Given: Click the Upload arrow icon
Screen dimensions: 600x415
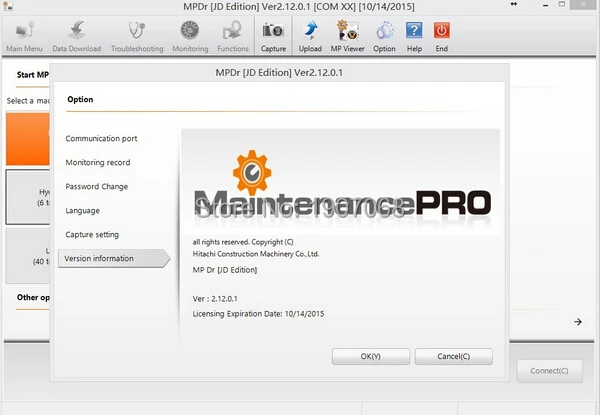Looking at the screenshot, I should click(310, 37).
